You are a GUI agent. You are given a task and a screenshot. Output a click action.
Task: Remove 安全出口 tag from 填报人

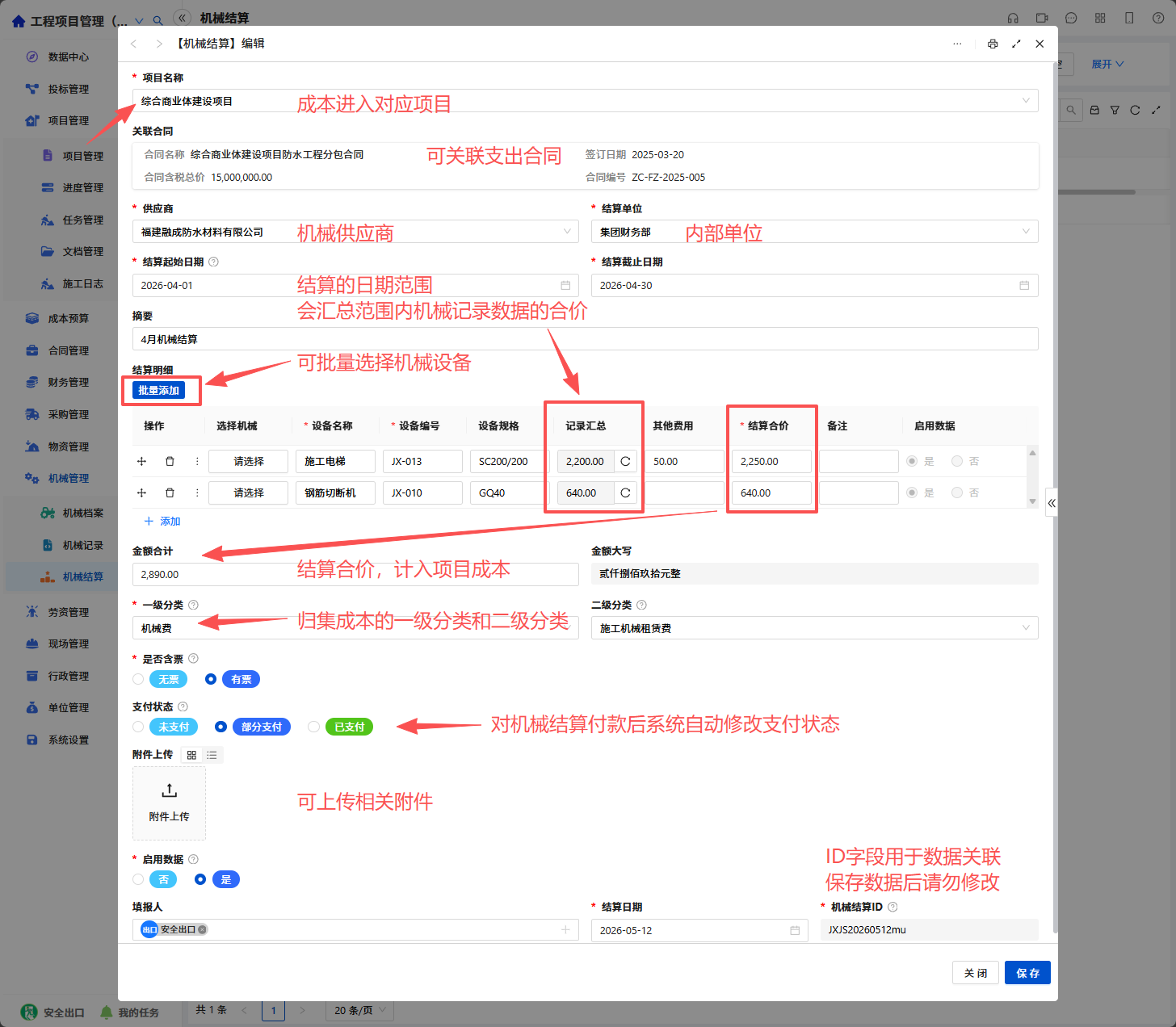click(203, 929)
